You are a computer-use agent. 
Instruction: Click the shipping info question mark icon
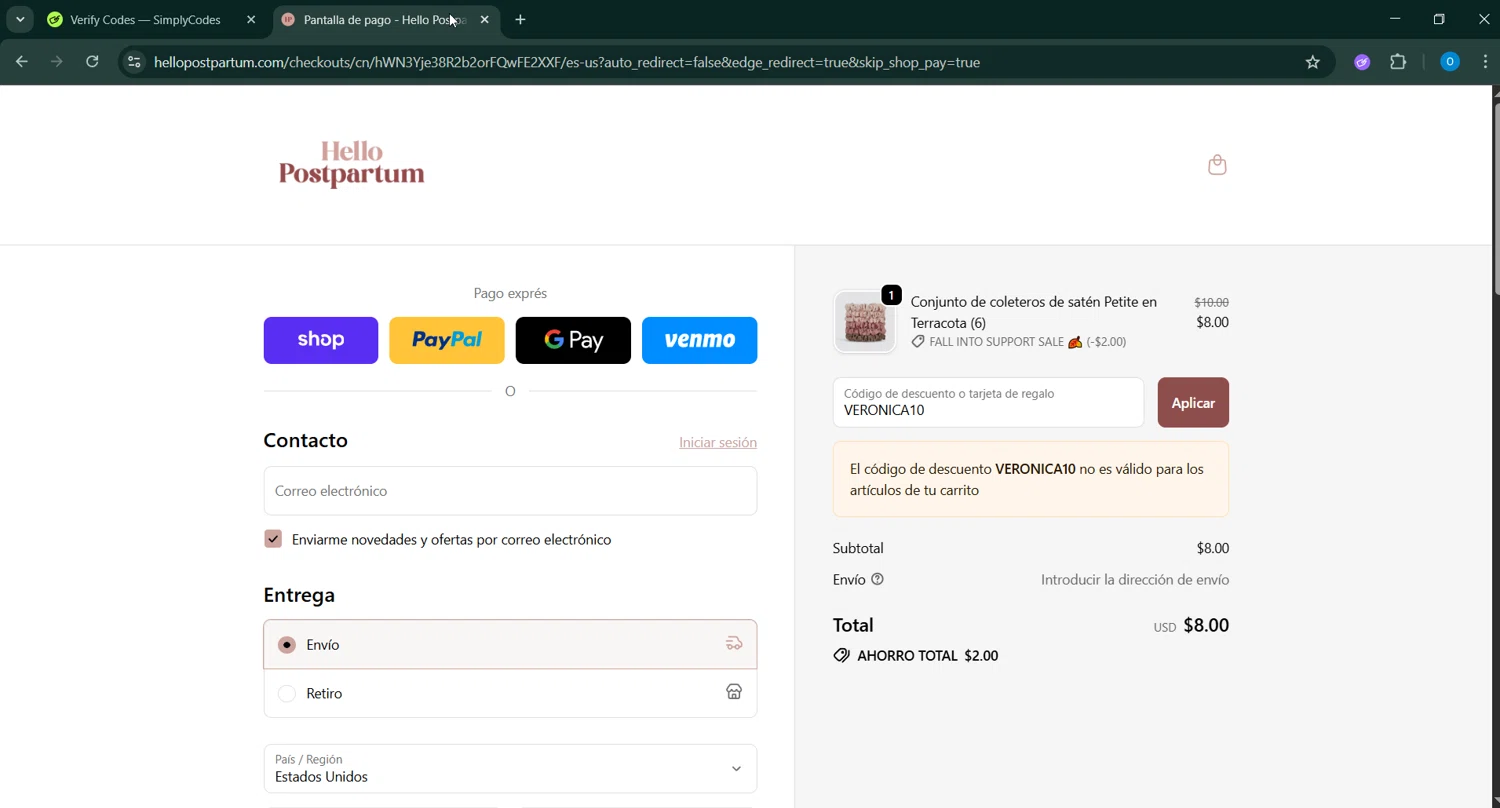point(877,579)
